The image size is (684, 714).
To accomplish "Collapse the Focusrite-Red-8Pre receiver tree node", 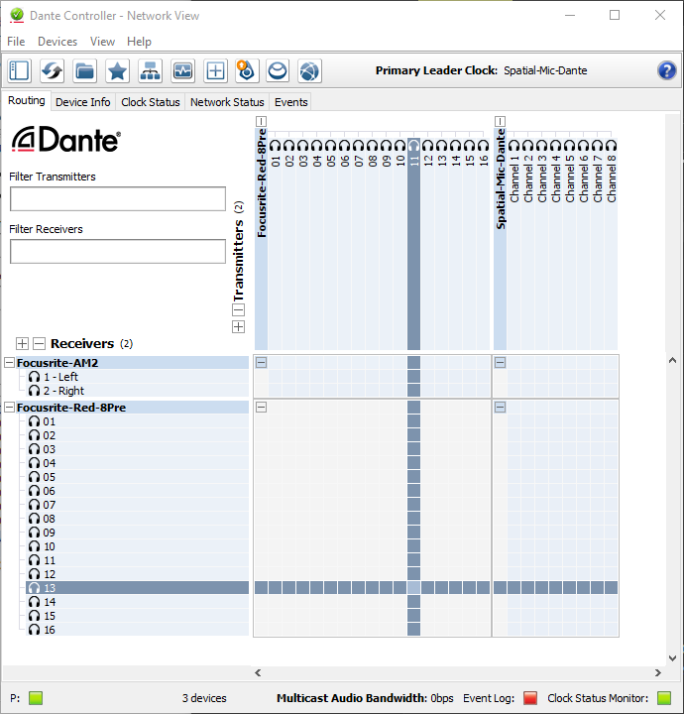I will tap(9, 408).
